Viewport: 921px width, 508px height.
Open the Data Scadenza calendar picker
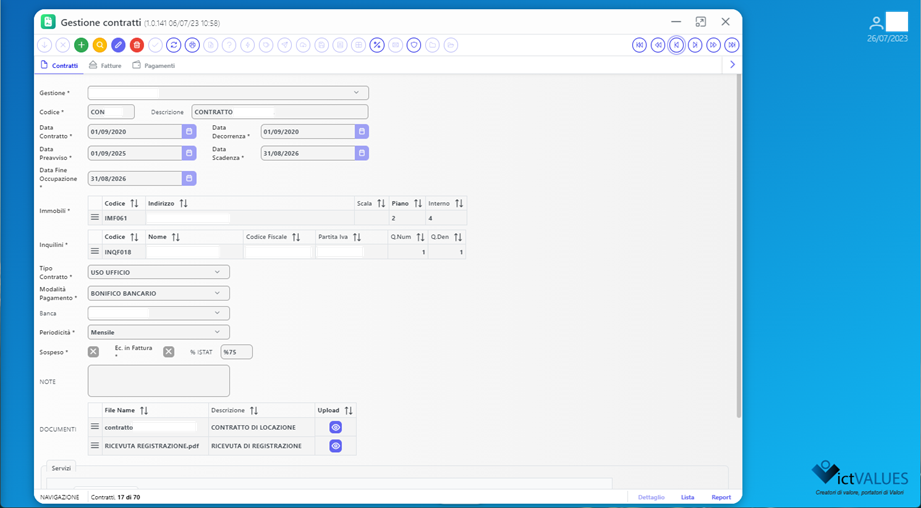[x=362, y=153]
